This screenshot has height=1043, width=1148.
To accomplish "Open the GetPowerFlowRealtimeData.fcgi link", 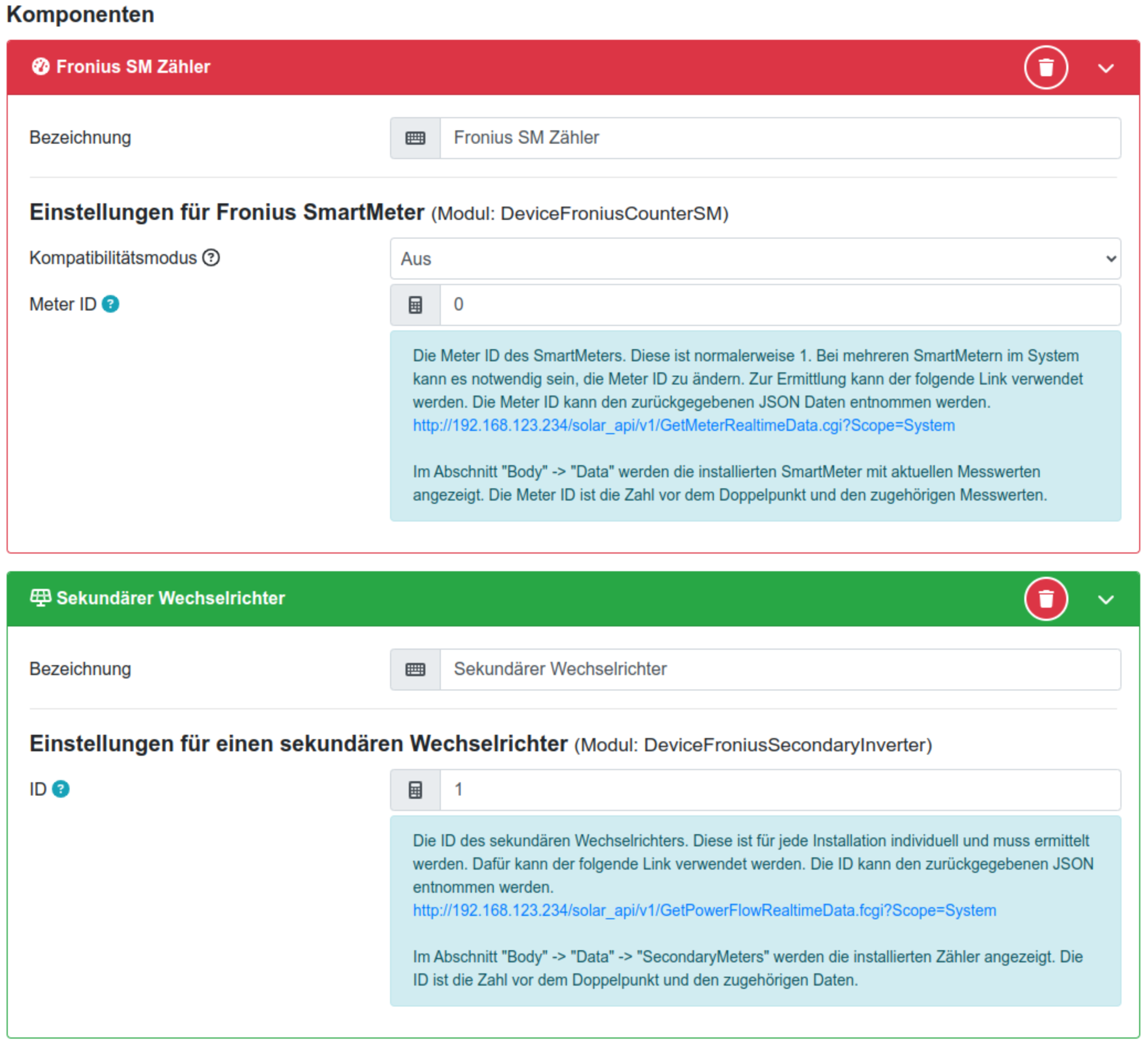I will [704, 911].
